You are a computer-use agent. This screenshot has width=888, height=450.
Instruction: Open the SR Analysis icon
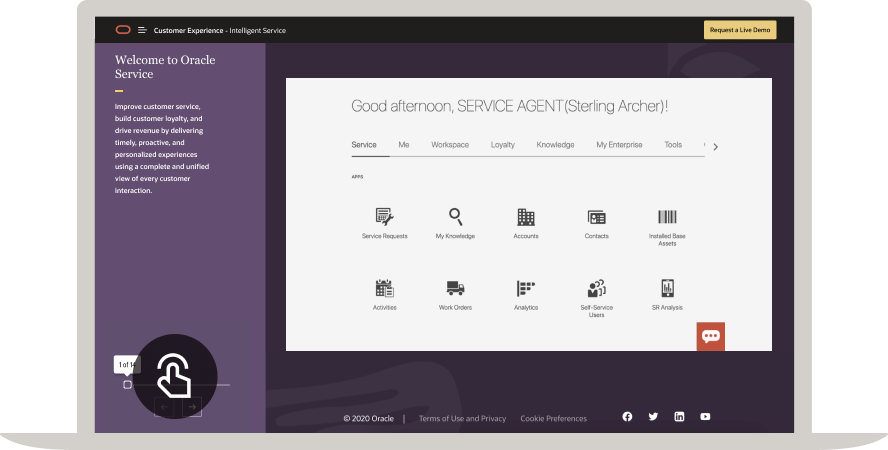667,288
